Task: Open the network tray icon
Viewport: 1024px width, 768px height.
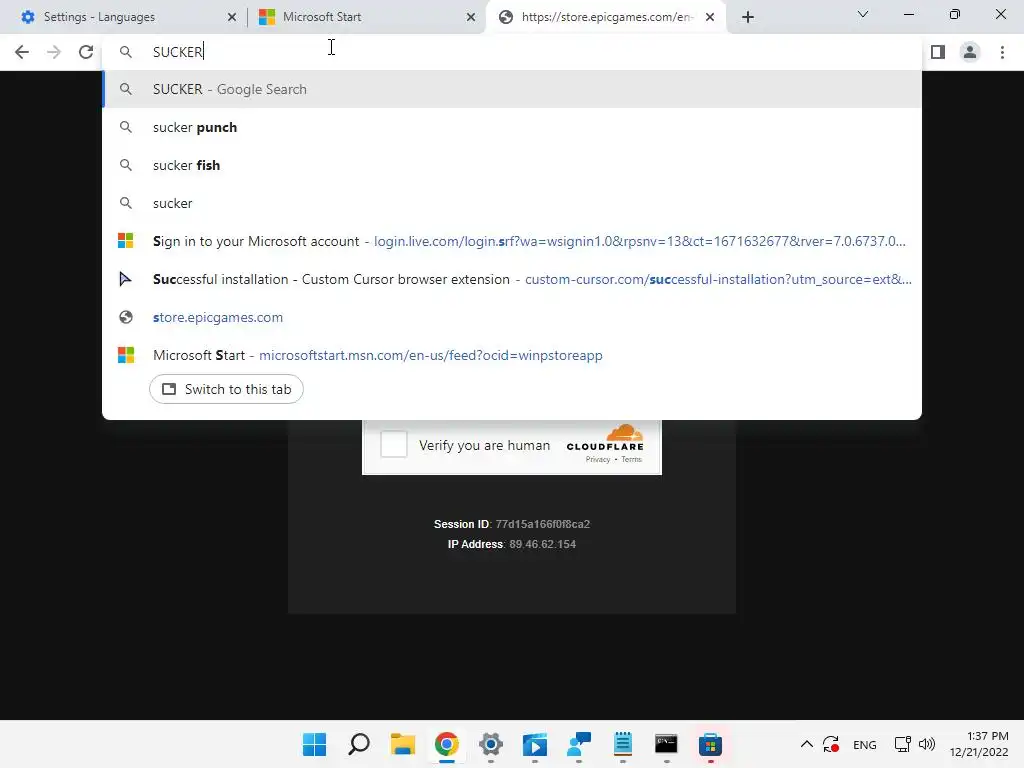Action: 903,744
